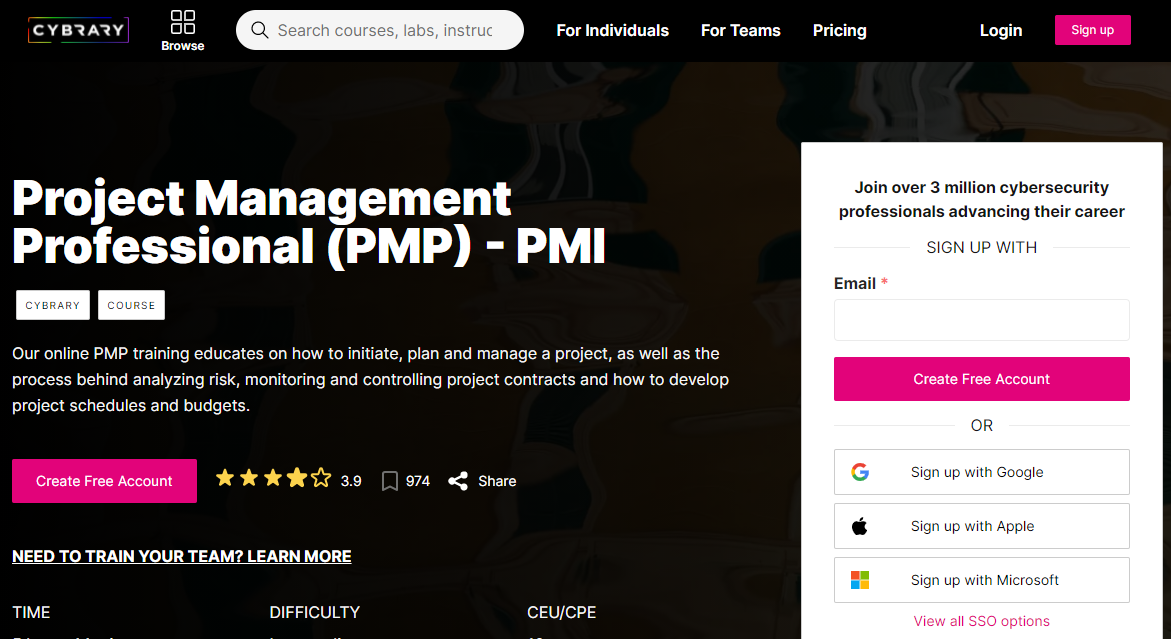
Task: Go to the Pricing page
Action: [x=839, y=30]
